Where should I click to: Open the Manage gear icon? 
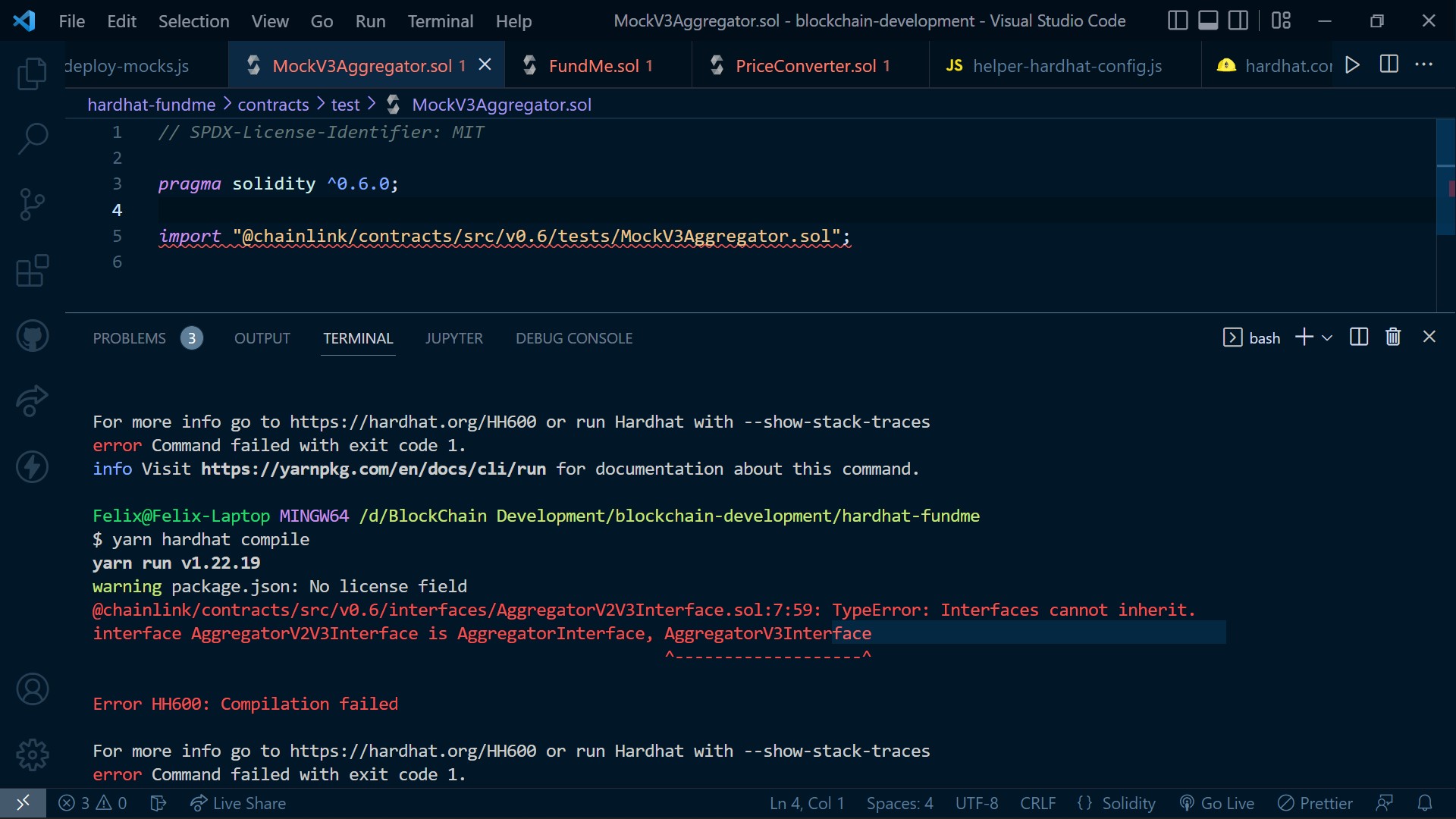coord(32,755)
